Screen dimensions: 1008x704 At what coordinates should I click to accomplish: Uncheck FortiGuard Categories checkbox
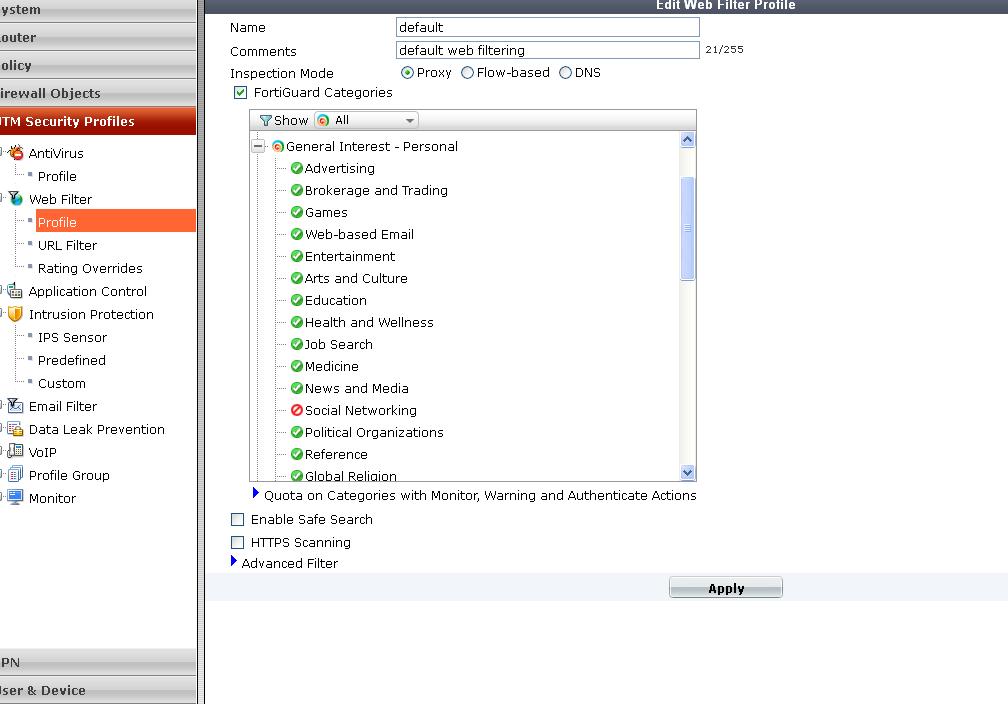pyautogui.click(x=240, y=93)
